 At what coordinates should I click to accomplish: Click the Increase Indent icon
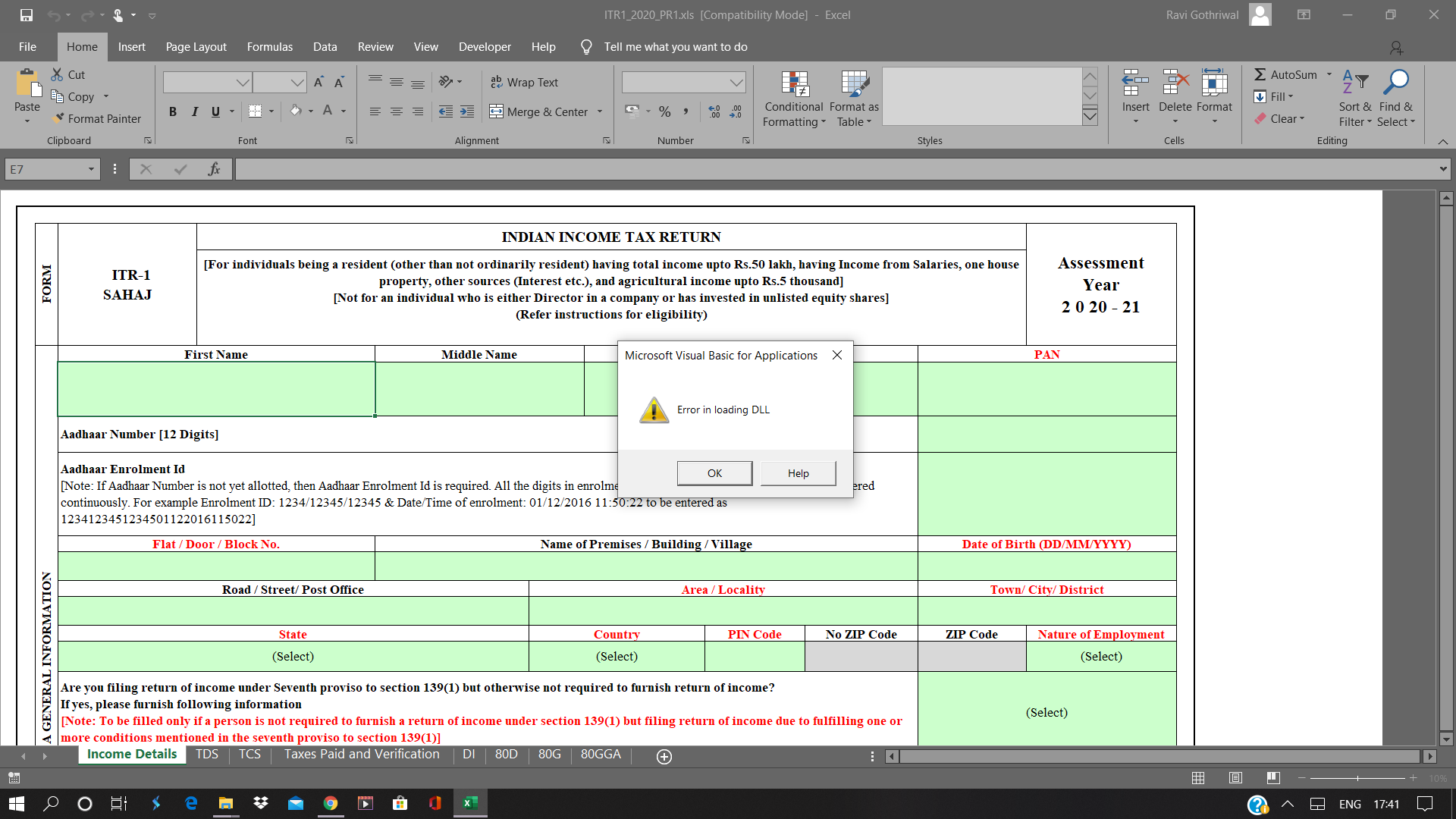pyautogui.click(x=467, y=111)
